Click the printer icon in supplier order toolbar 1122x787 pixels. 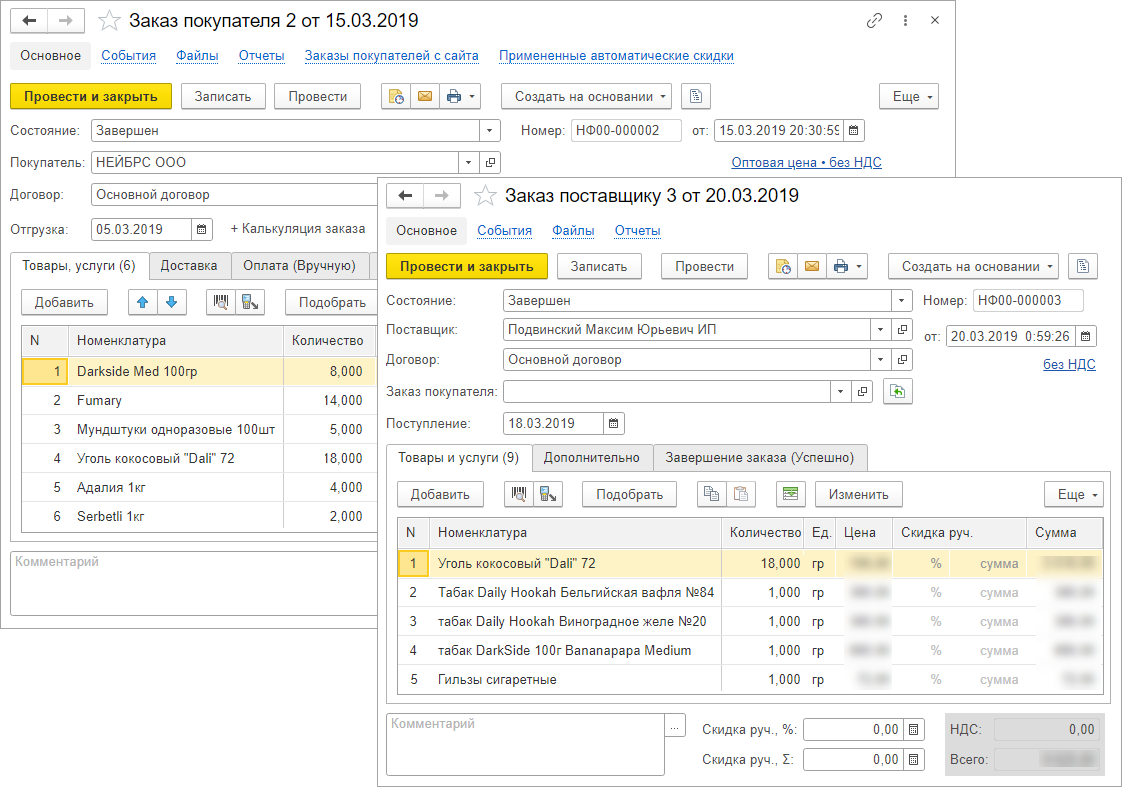[841, 267]
